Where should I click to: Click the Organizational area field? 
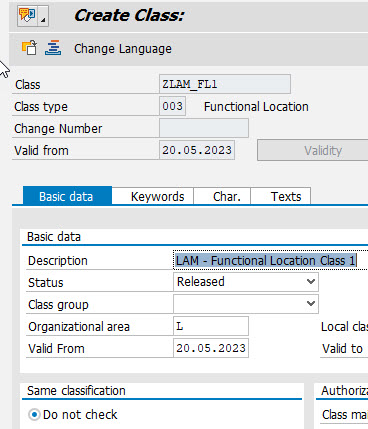click(x=211, y=326)
